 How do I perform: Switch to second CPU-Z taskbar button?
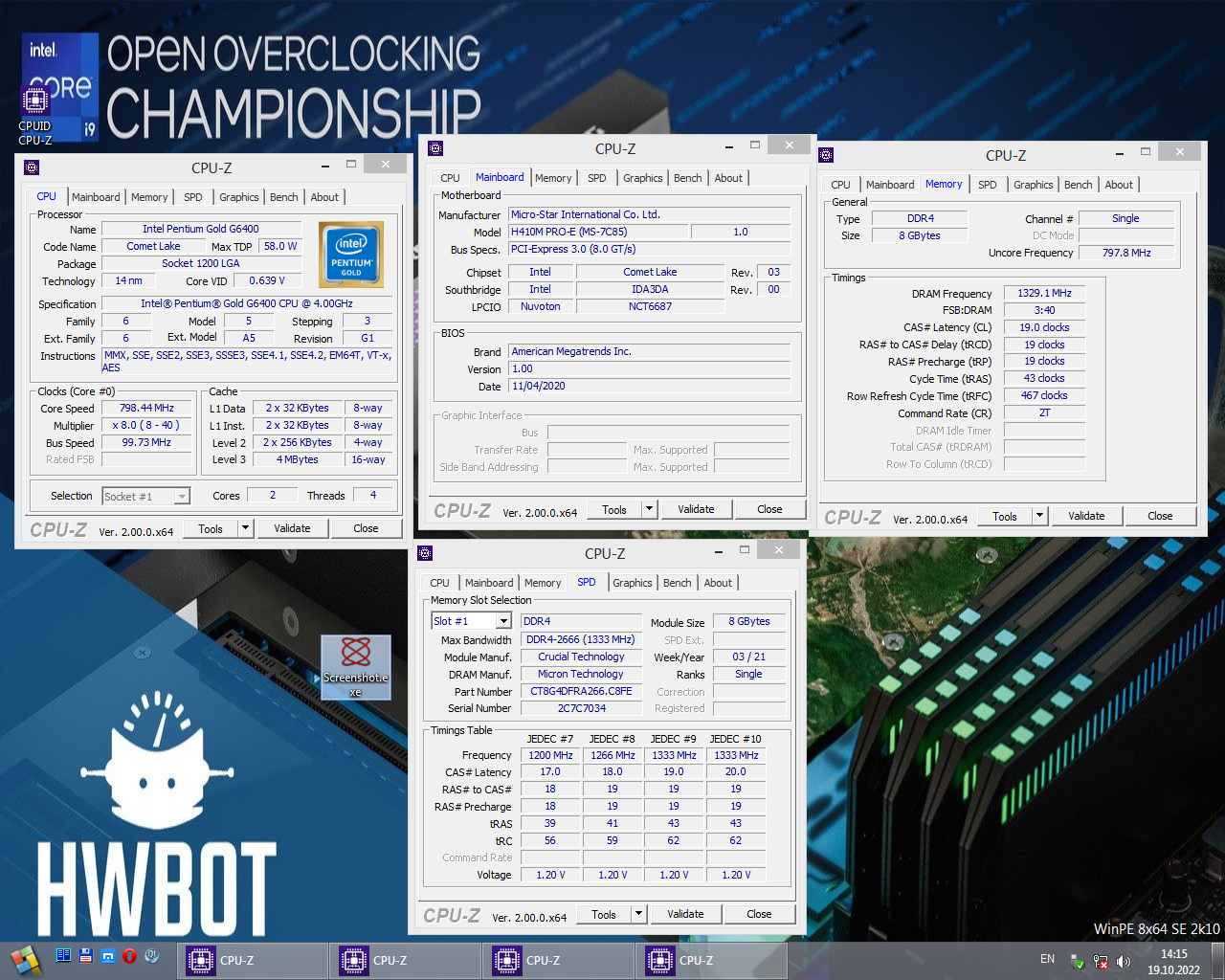405,960
